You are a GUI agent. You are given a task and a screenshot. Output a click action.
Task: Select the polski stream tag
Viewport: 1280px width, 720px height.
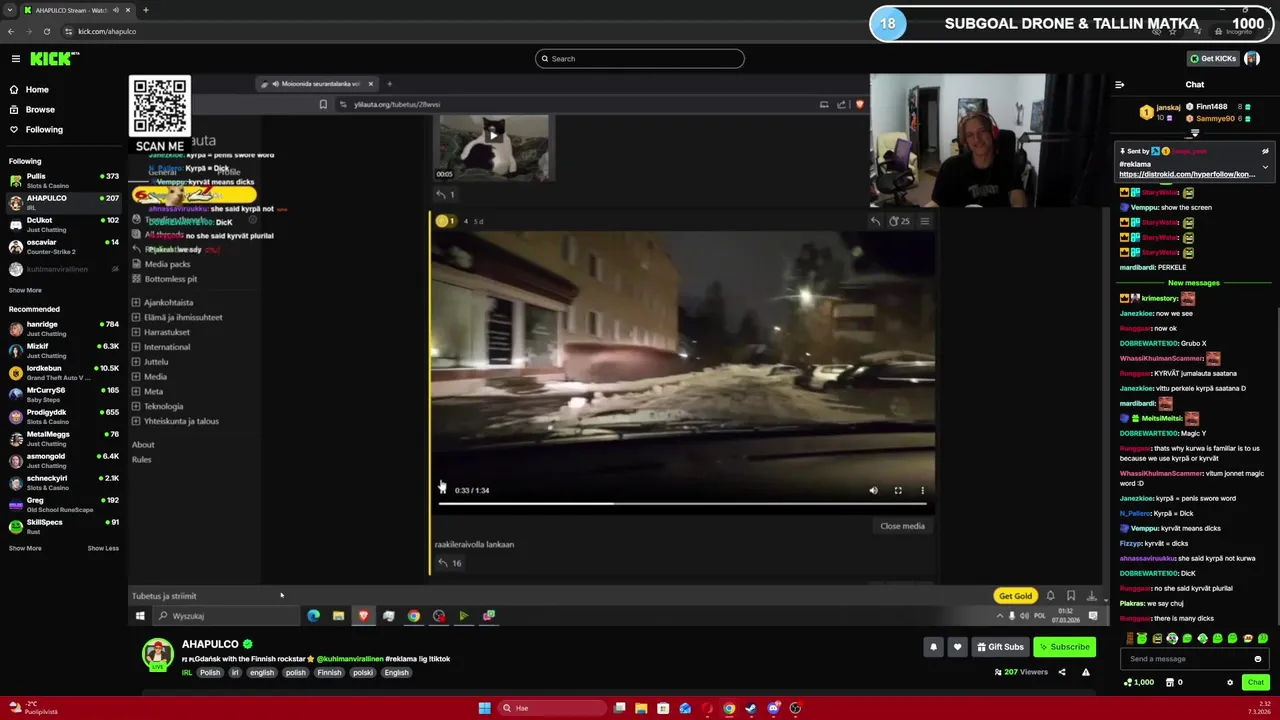pos(363,673)
